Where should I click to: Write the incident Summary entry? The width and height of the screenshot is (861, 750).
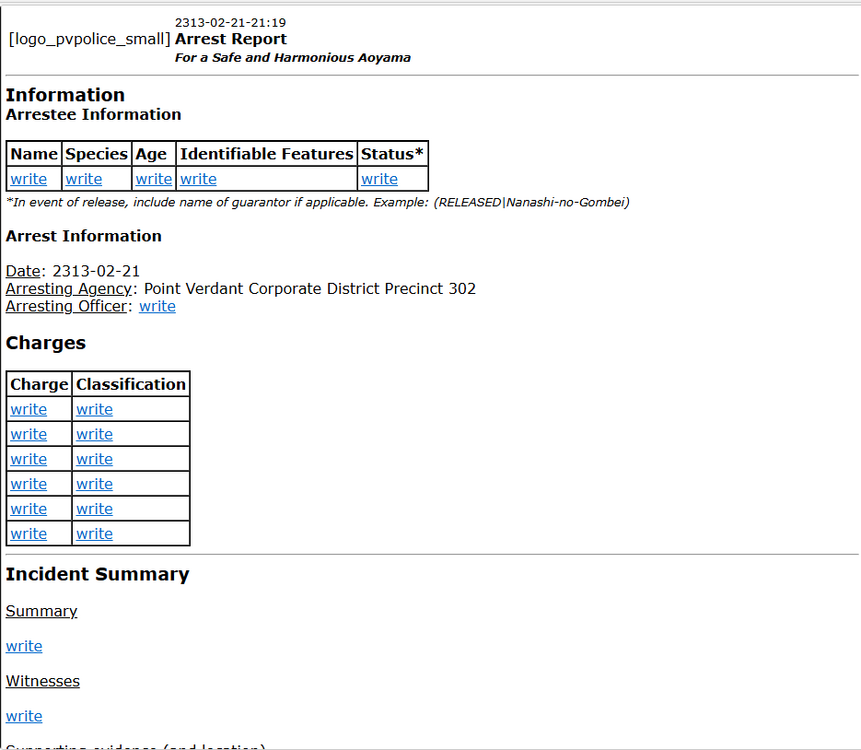(x=24, y=646)
